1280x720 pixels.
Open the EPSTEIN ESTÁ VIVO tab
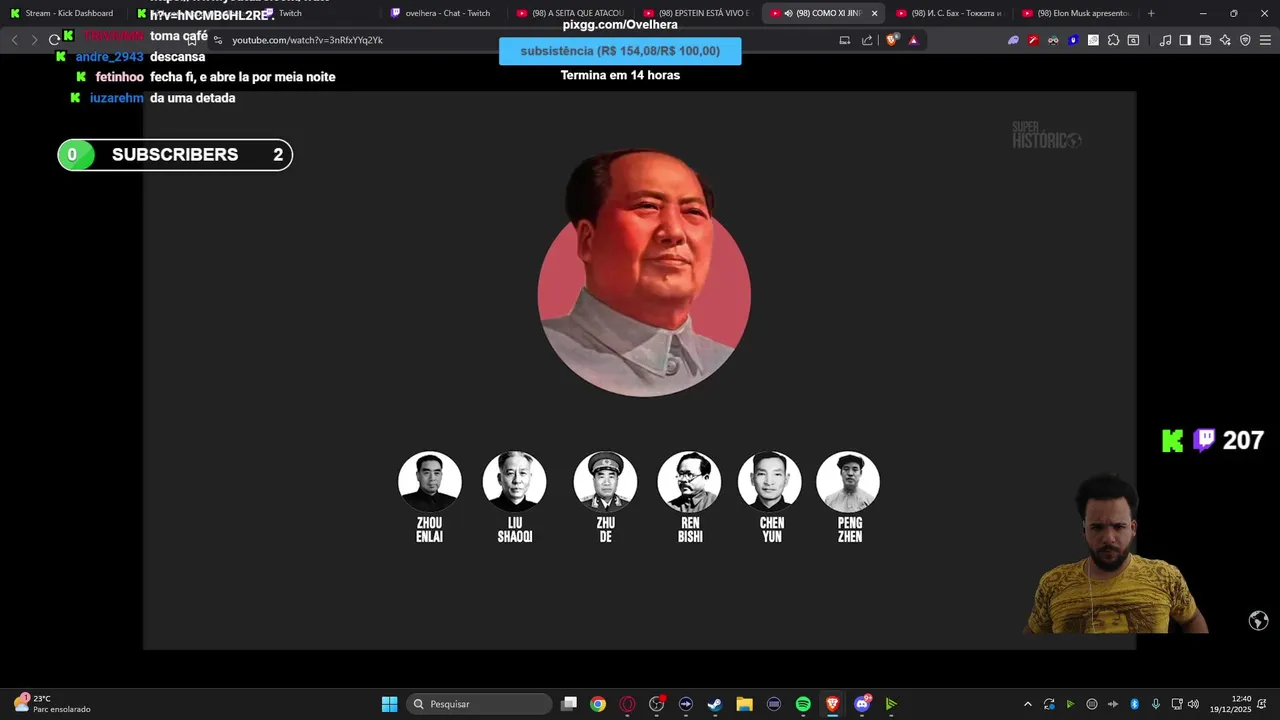(696, 13)
